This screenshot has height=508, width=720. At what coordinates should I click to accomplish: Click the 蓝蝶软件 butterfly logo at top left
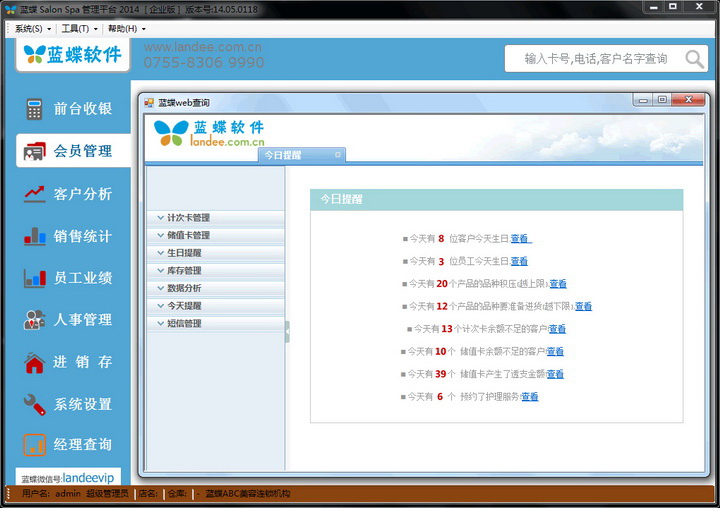tap(73, 55)
